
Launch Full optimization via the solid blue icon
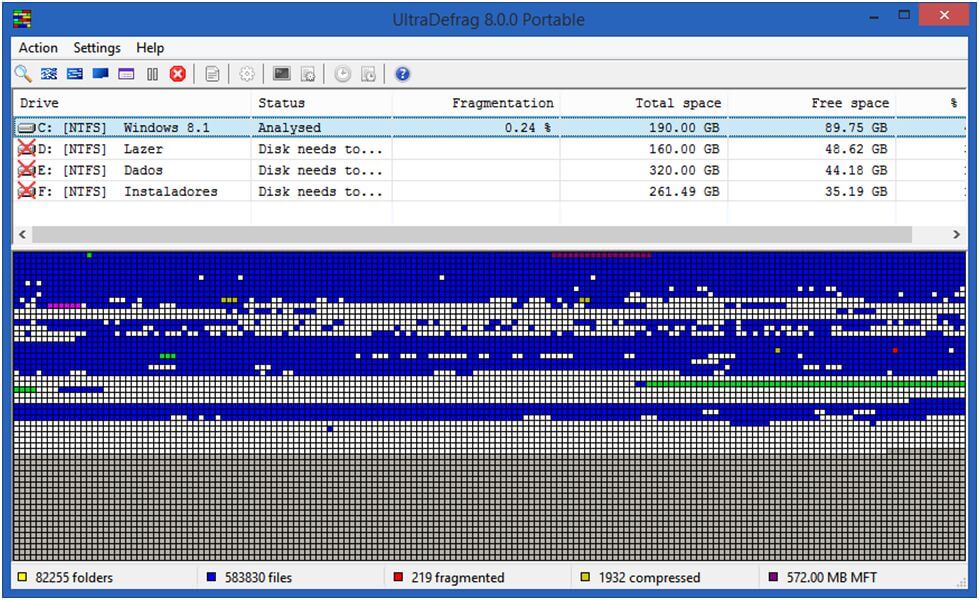coord(101,74)
